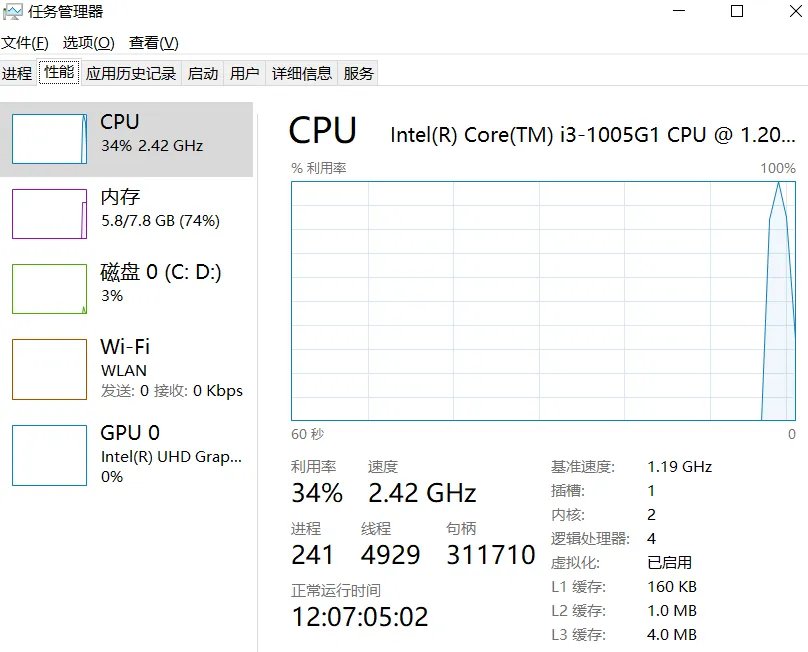This screenshot has width=808, height=652.
Task: Click the Task Manager icon in the title bar
Action: pyautogui.click(x=14, y=11)
